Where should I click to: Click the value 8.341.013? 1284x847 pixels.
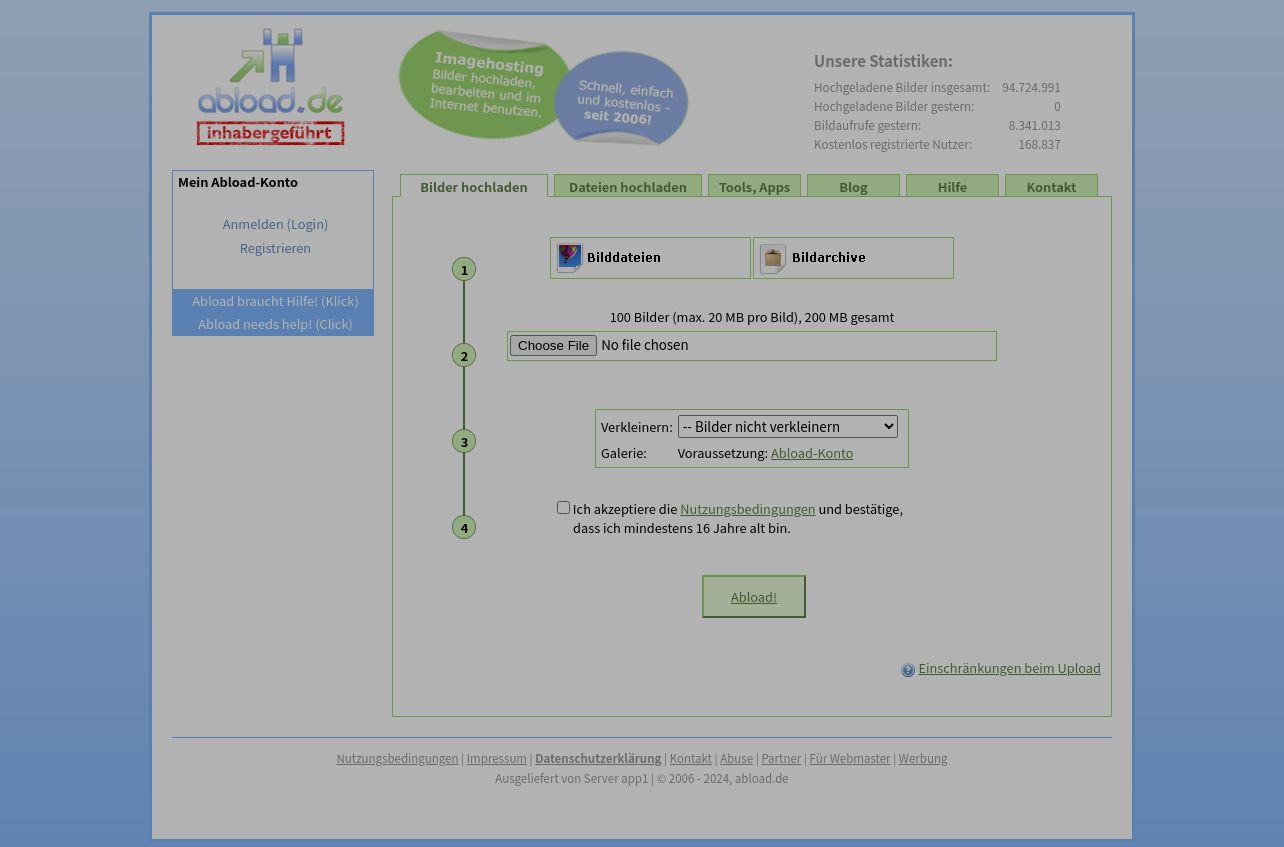tap(1034, 126)
